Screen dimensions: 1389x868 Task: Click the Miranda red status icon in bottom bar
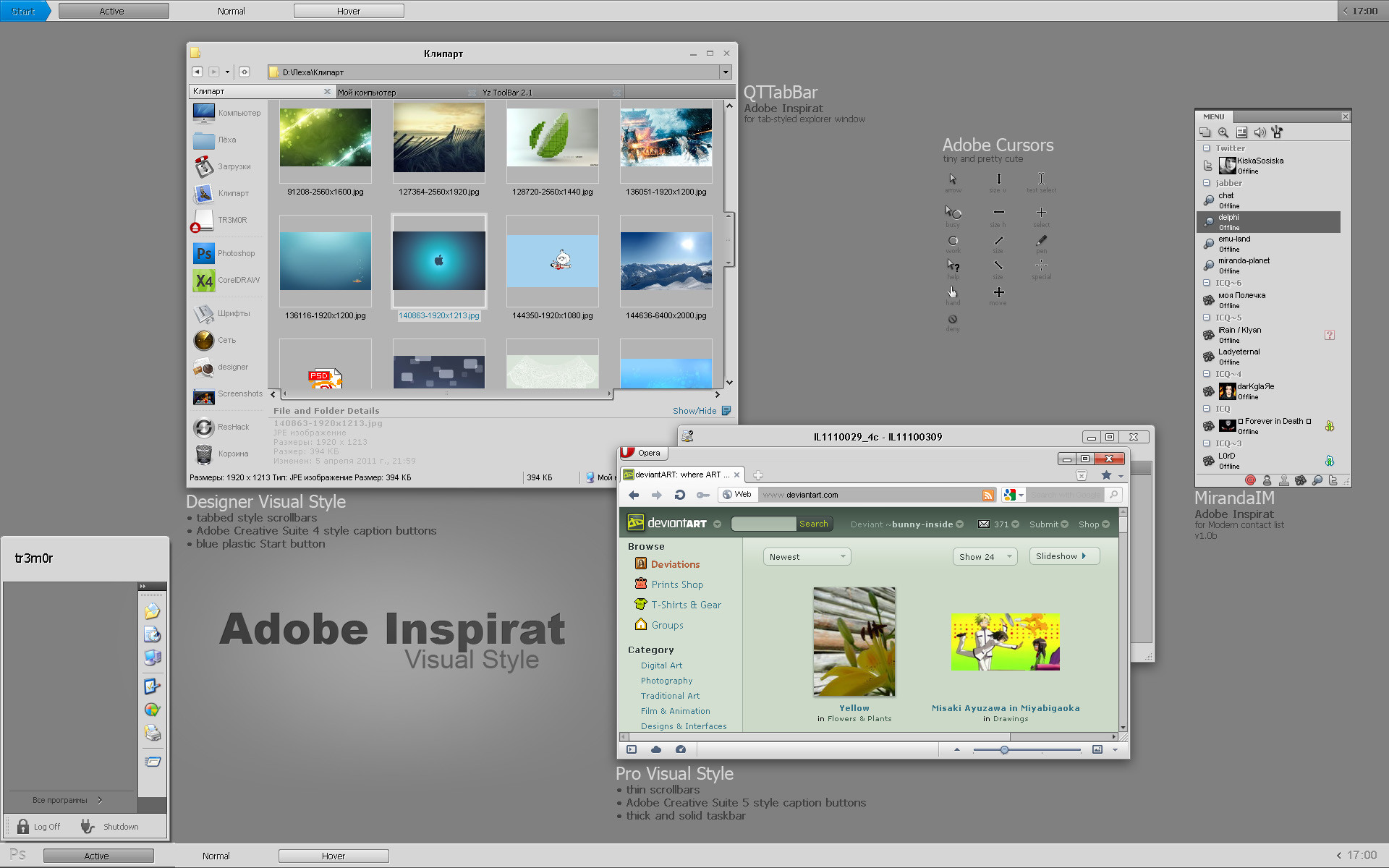(1250, 480)
